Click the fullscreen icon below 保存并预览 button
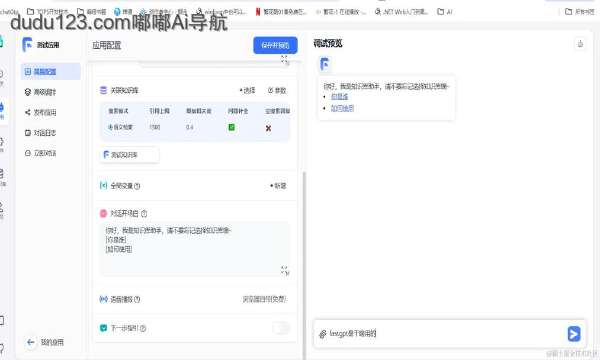 284,59
